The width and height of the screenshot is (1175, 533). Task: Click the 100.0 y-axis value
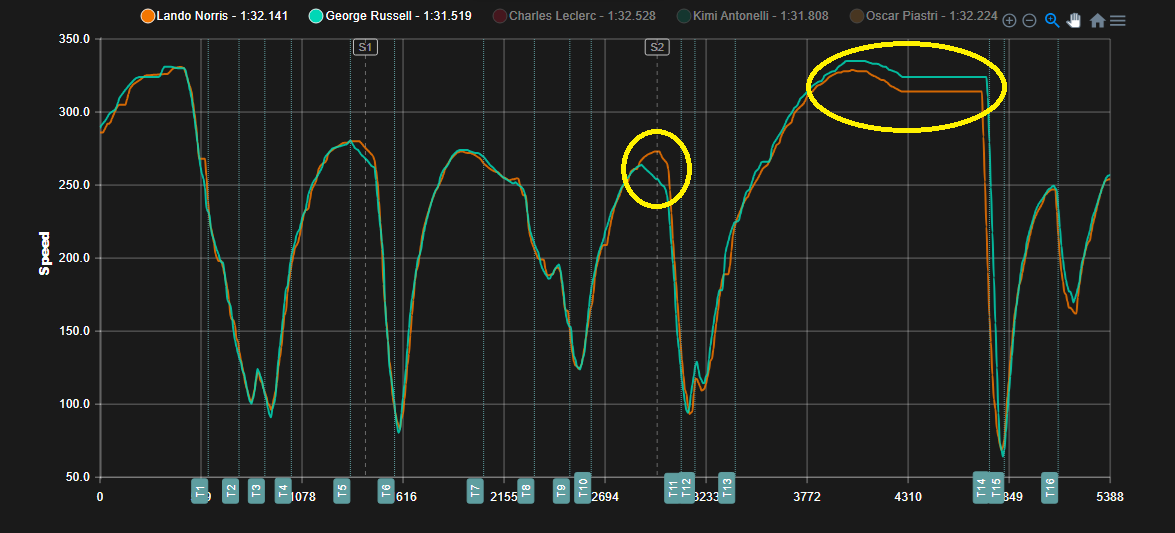[74, 404]
